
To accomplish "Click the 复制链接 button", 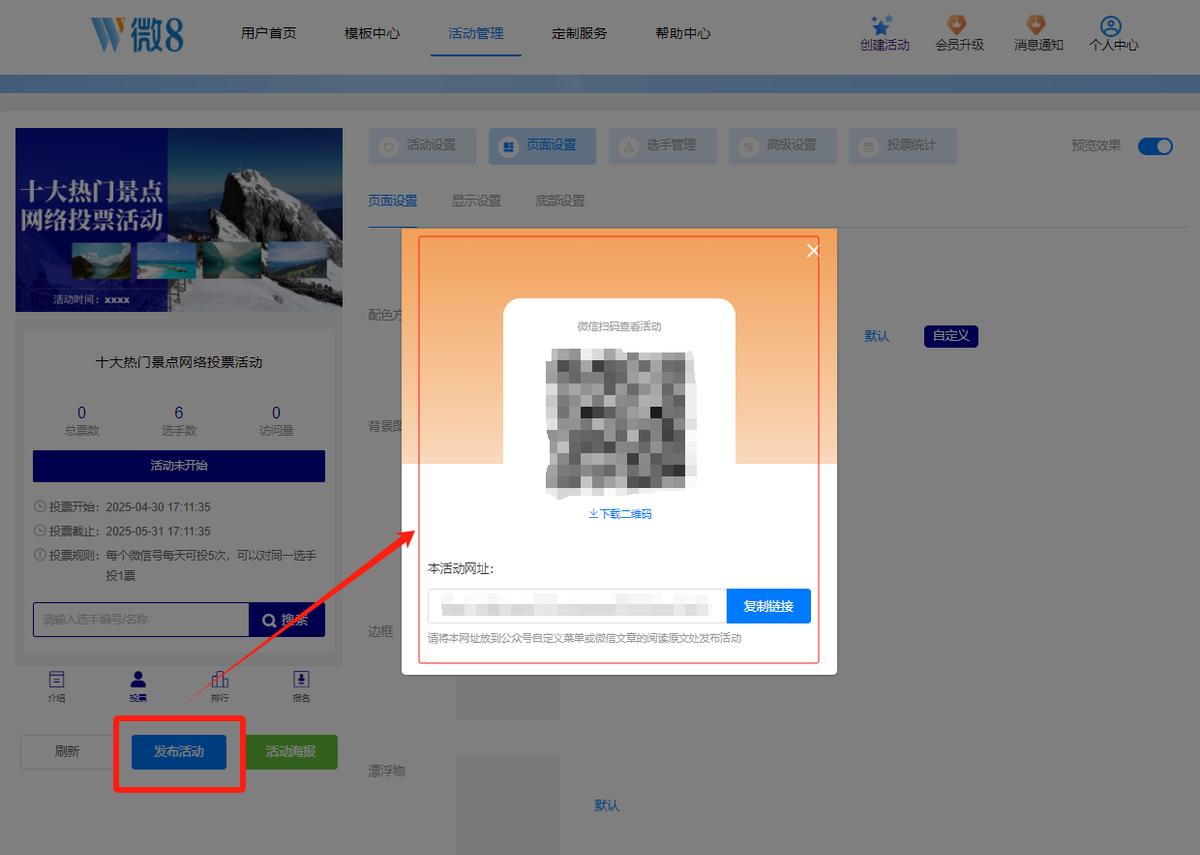I will (768, 606).
